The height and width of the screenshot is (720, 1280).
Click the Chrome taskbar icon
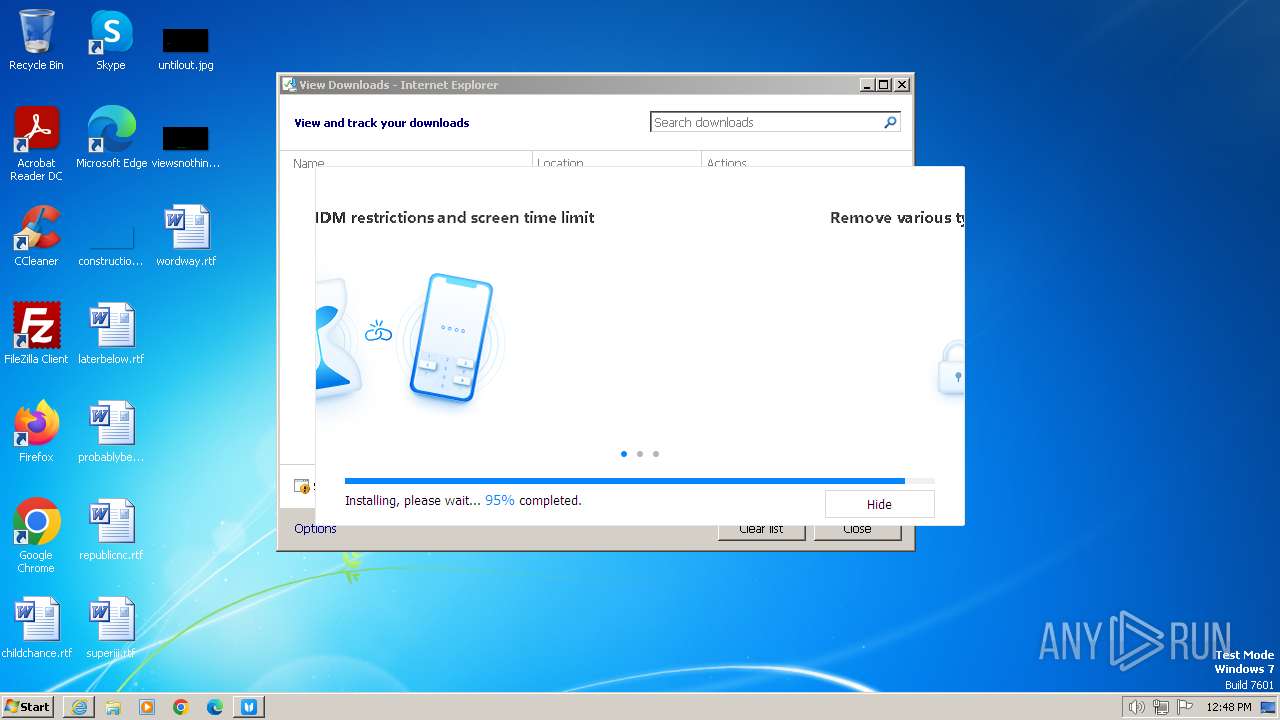click(x=181, y=707)
